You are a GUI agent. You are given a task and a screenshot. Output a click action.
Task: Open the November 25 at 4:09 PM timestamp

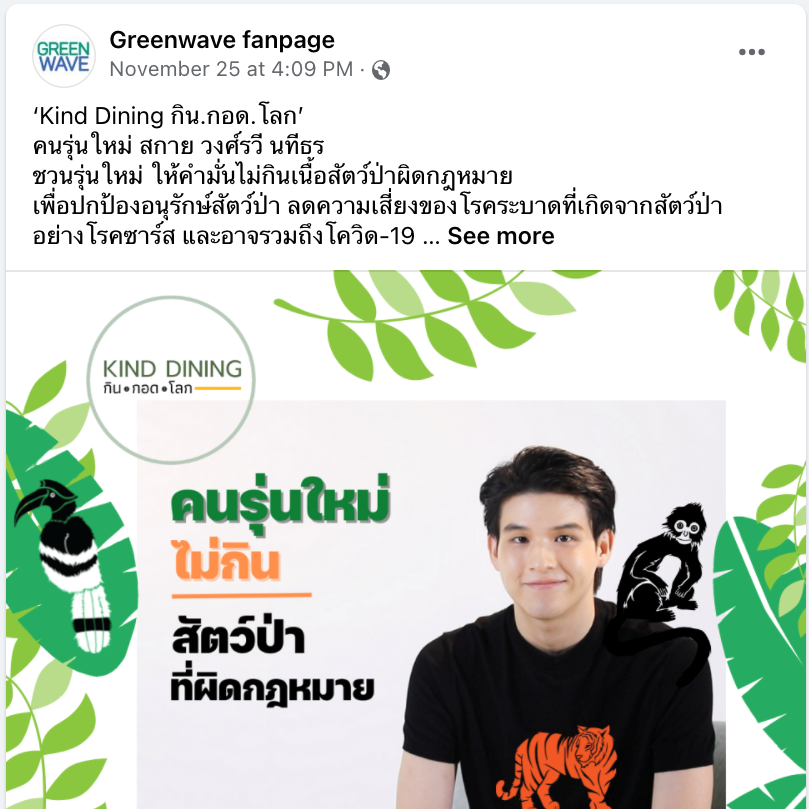click(x=231, y=69)
